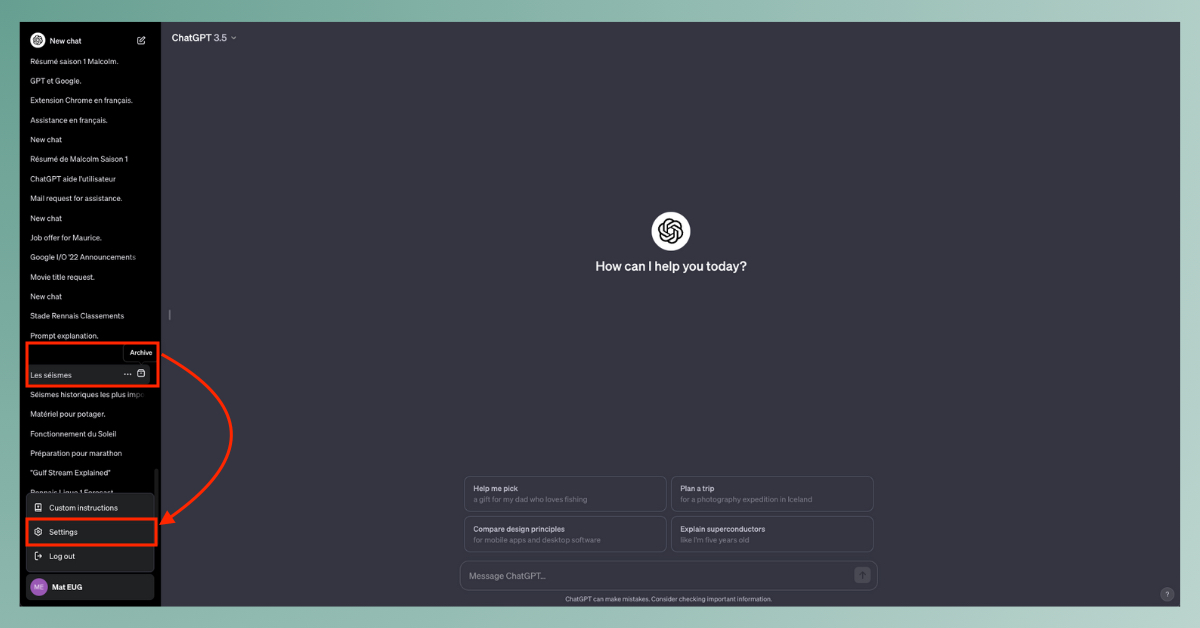Send the message with the arrow button
This screenshot has width=1200, height=628.
[862, 575]
